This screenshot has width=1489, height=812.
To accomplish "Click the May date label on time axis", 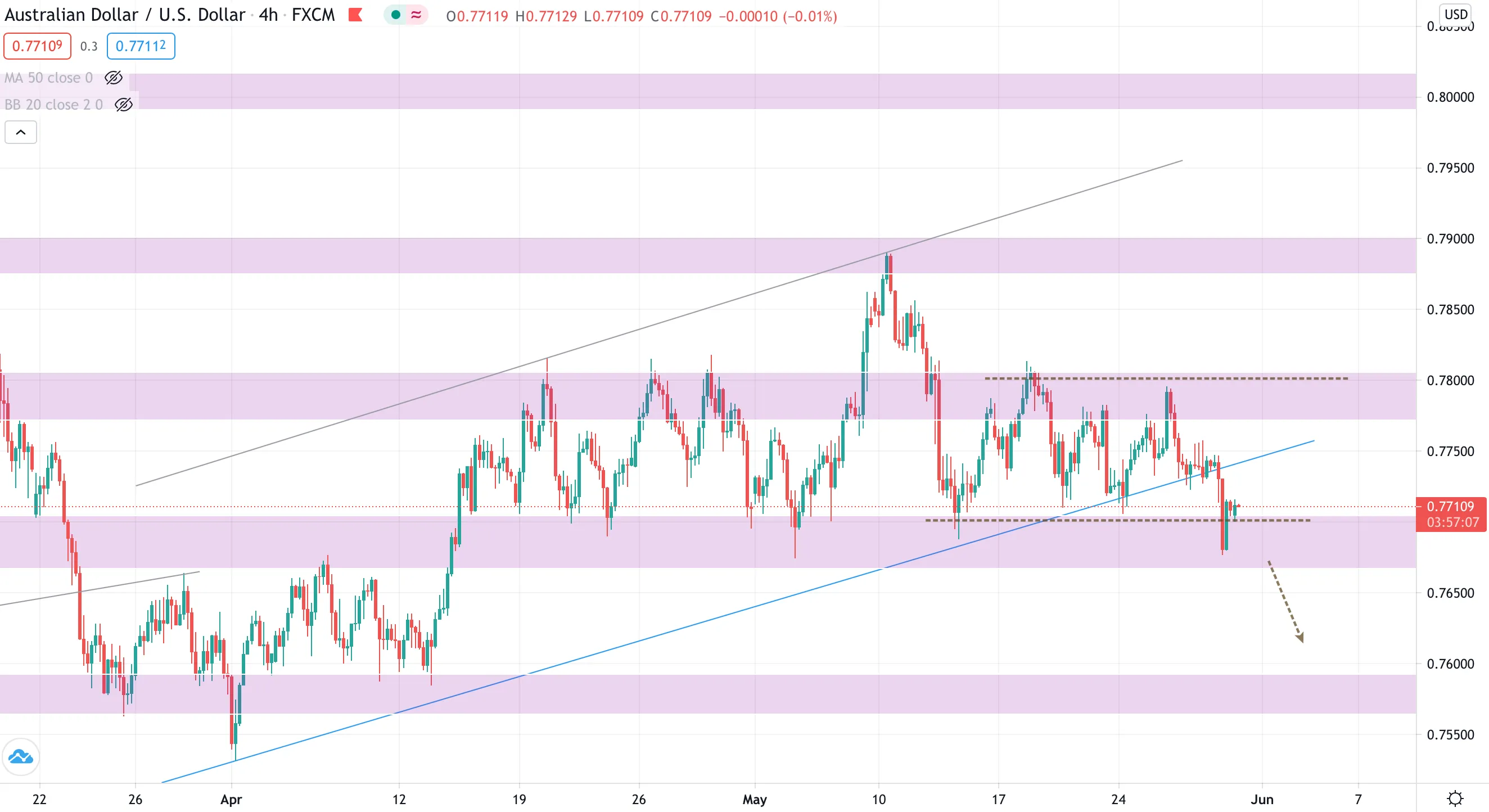I will [754, 799].
